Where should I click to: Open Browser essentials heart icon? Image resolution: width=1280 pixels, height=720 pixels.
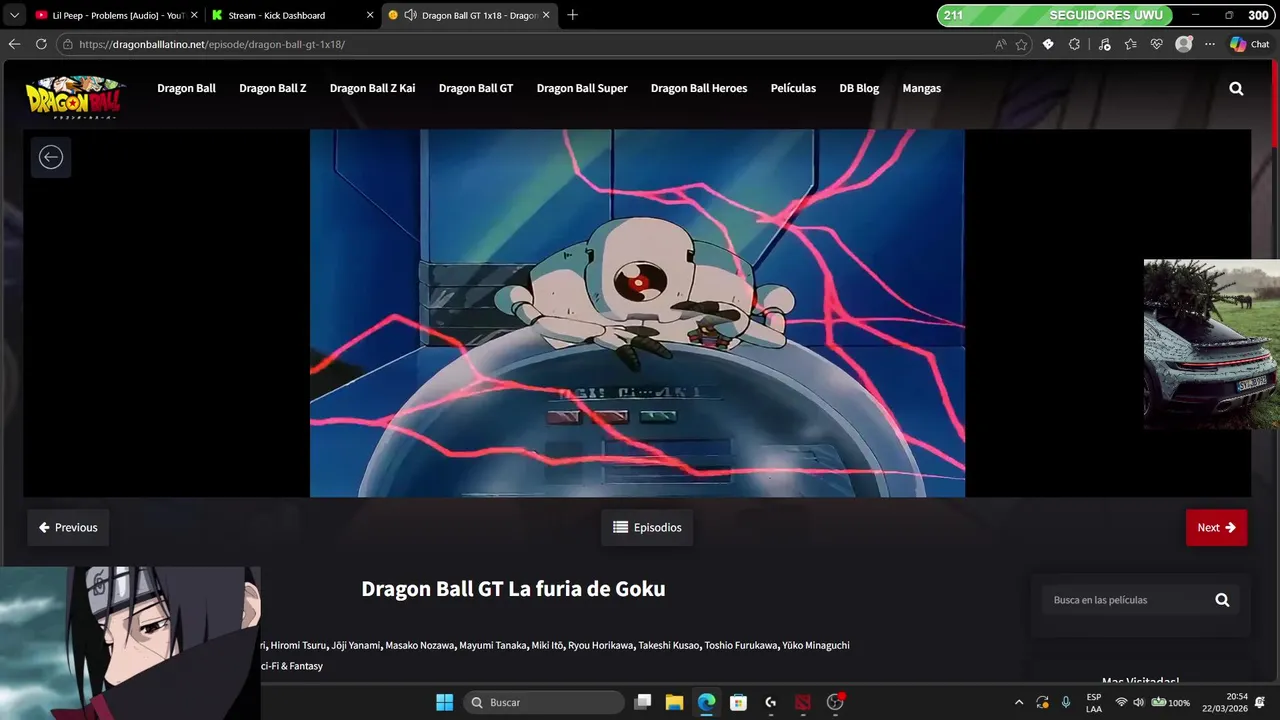tap(1157, 44)
